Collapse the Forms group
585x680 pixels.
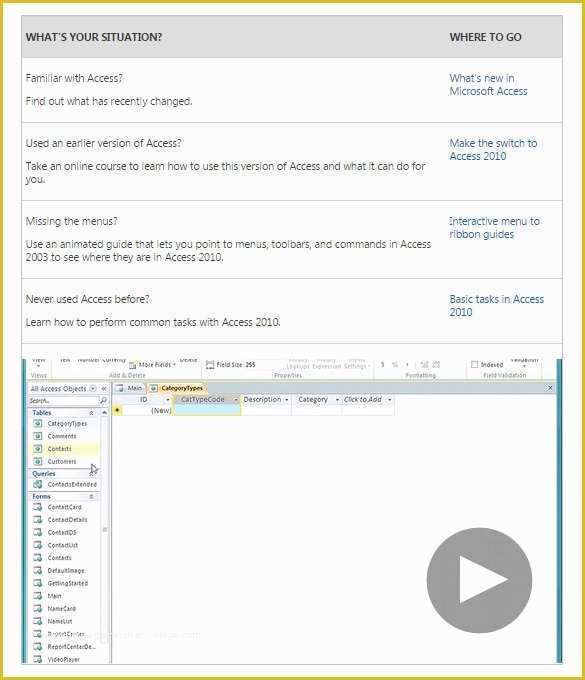click(x=92, y=496)
